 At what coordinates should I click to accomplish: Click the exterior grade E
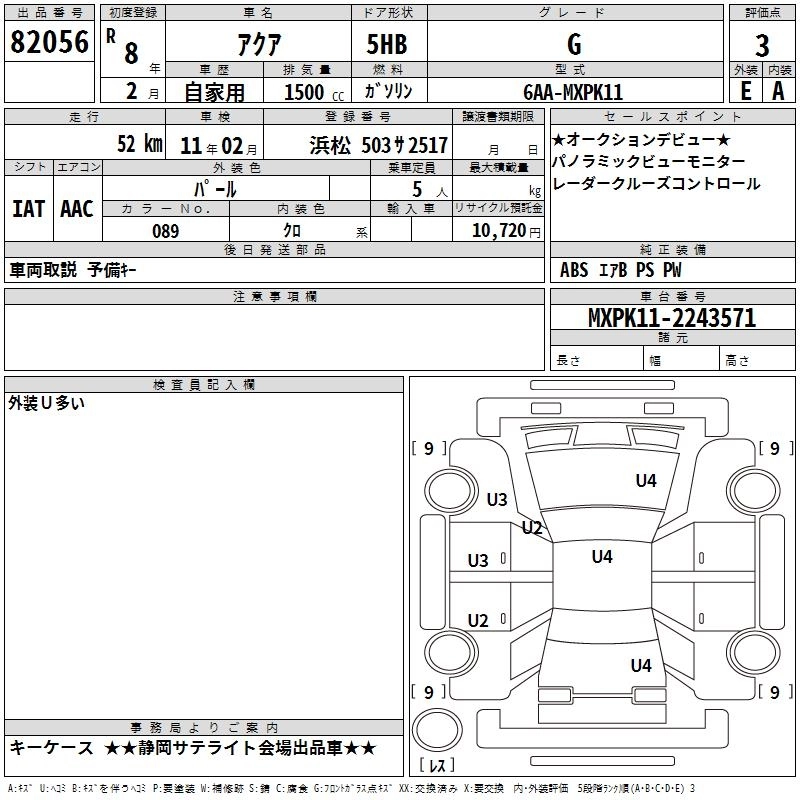[745, 91]
